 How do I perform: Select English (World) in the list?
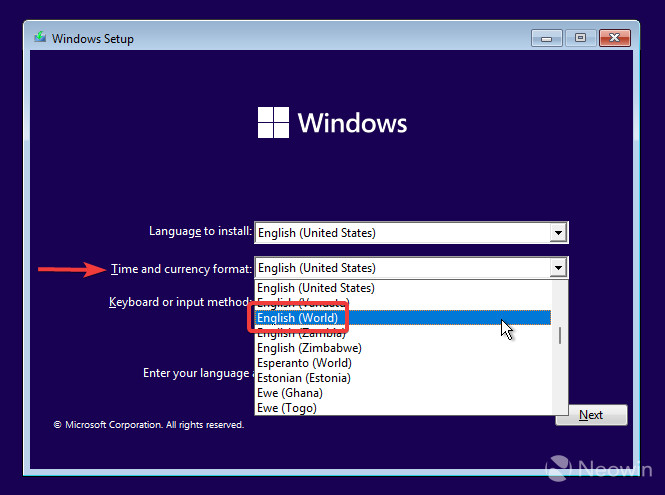tap(403, 318)
